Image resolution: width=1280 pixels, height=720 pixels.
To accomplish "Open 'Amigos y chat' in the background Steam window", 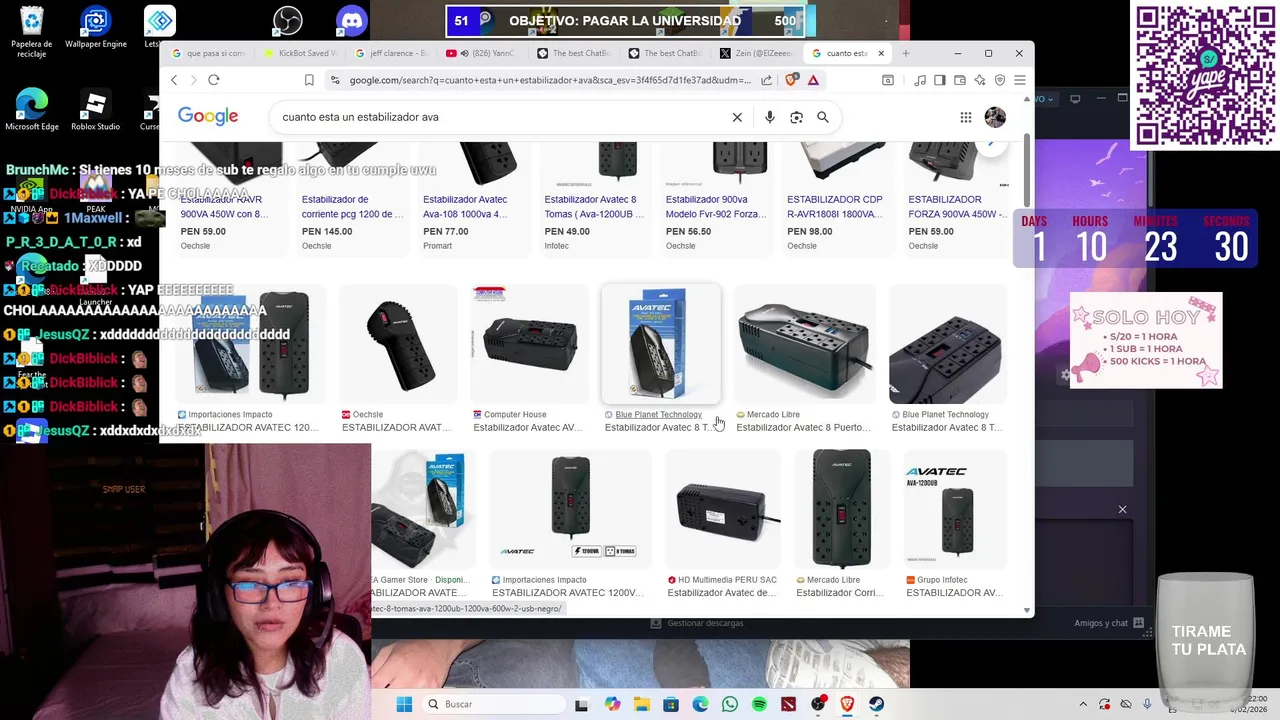I will point(1108,623).
